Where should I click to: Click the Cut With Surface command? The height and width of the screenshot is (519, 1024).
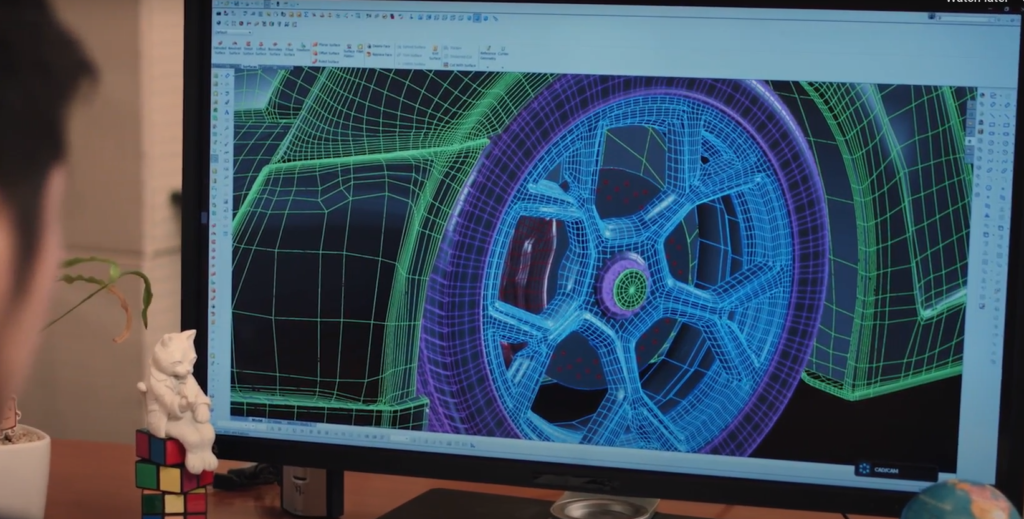click(460, 65)
